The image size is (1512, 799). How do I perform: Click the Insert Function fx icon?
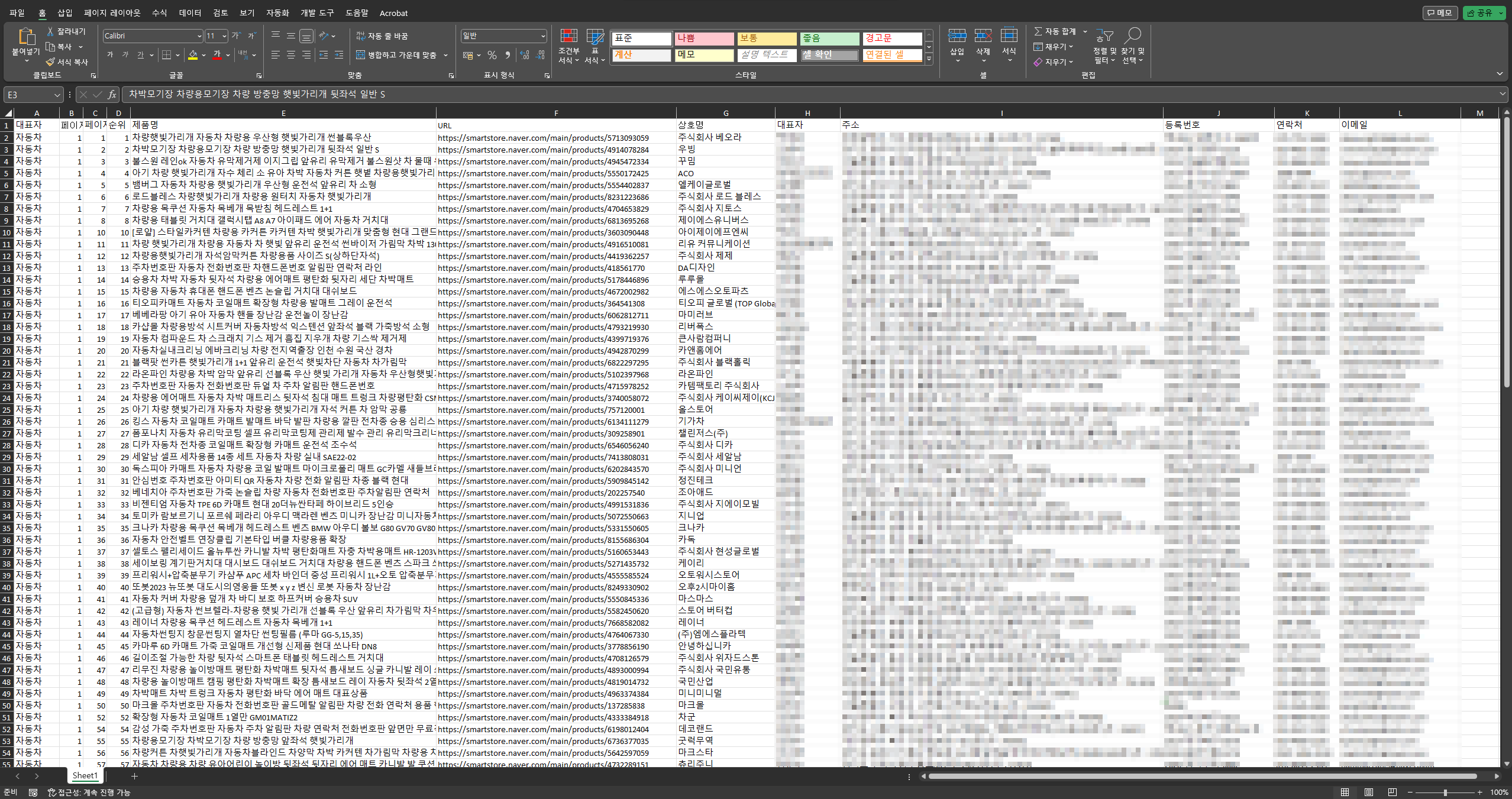point(112,95)
